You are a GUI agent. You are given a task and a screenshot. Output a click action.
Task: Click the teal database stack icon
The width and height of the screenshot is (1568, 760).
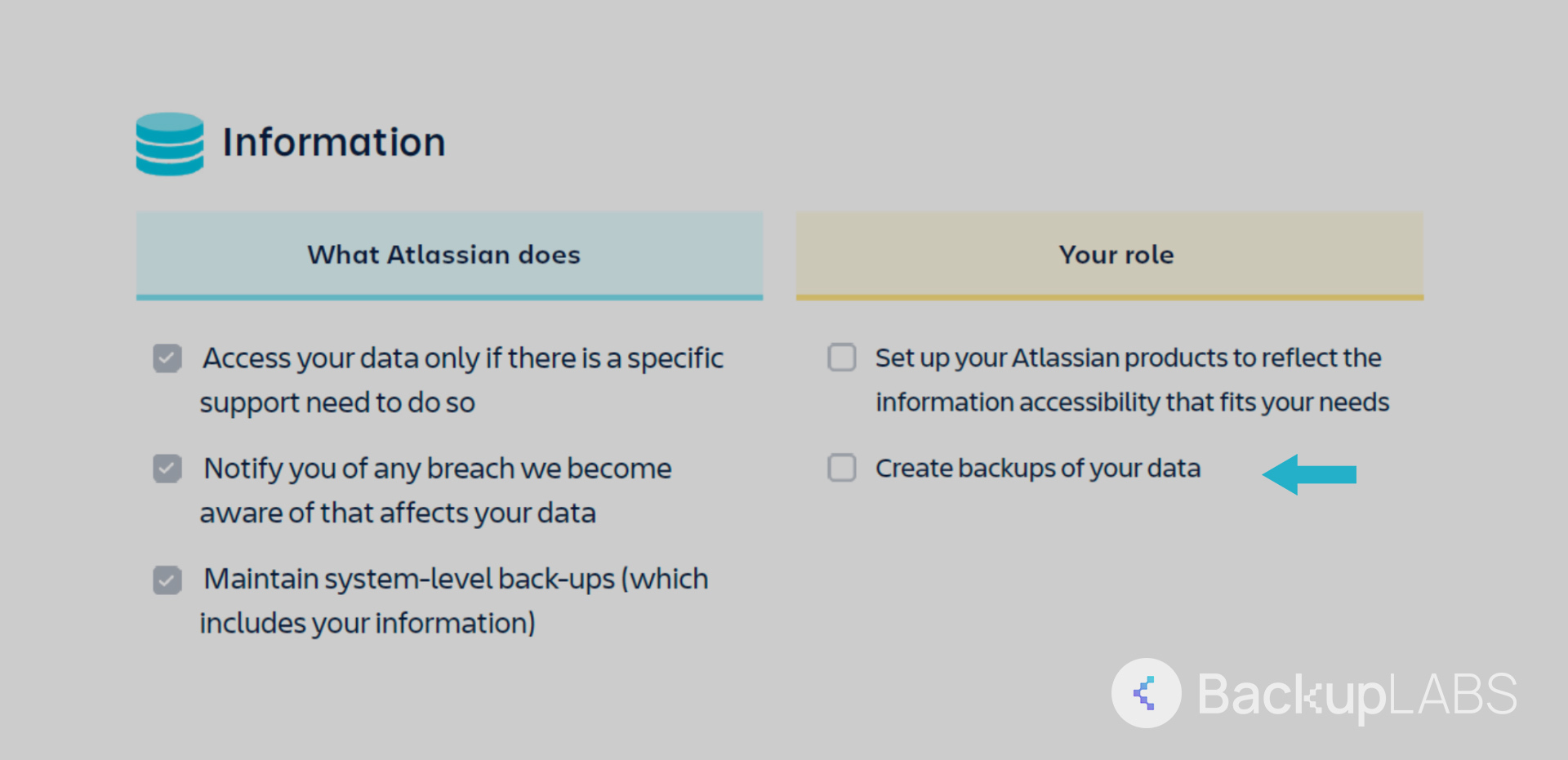pos(170,144)
